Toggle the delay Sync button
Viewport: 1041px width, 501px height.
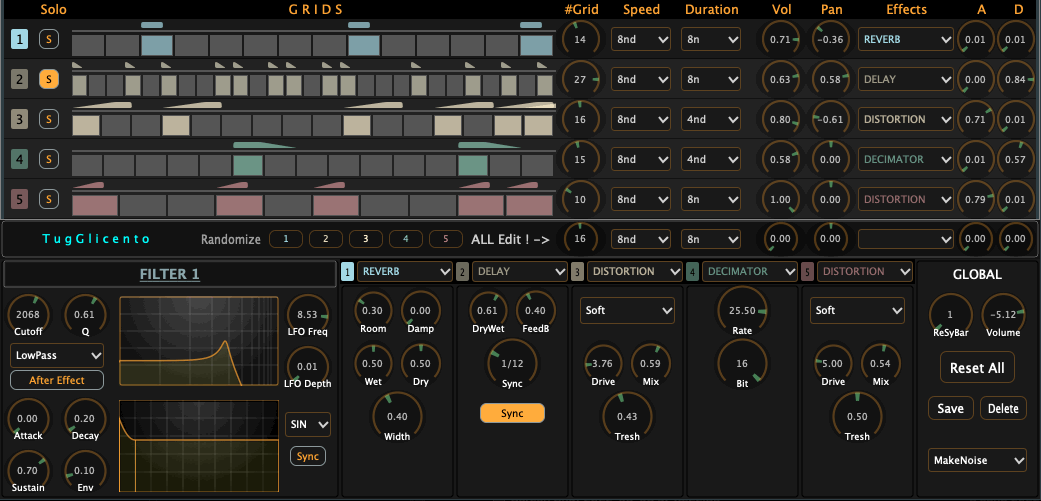pyautogui.click(x=512, y=413)
